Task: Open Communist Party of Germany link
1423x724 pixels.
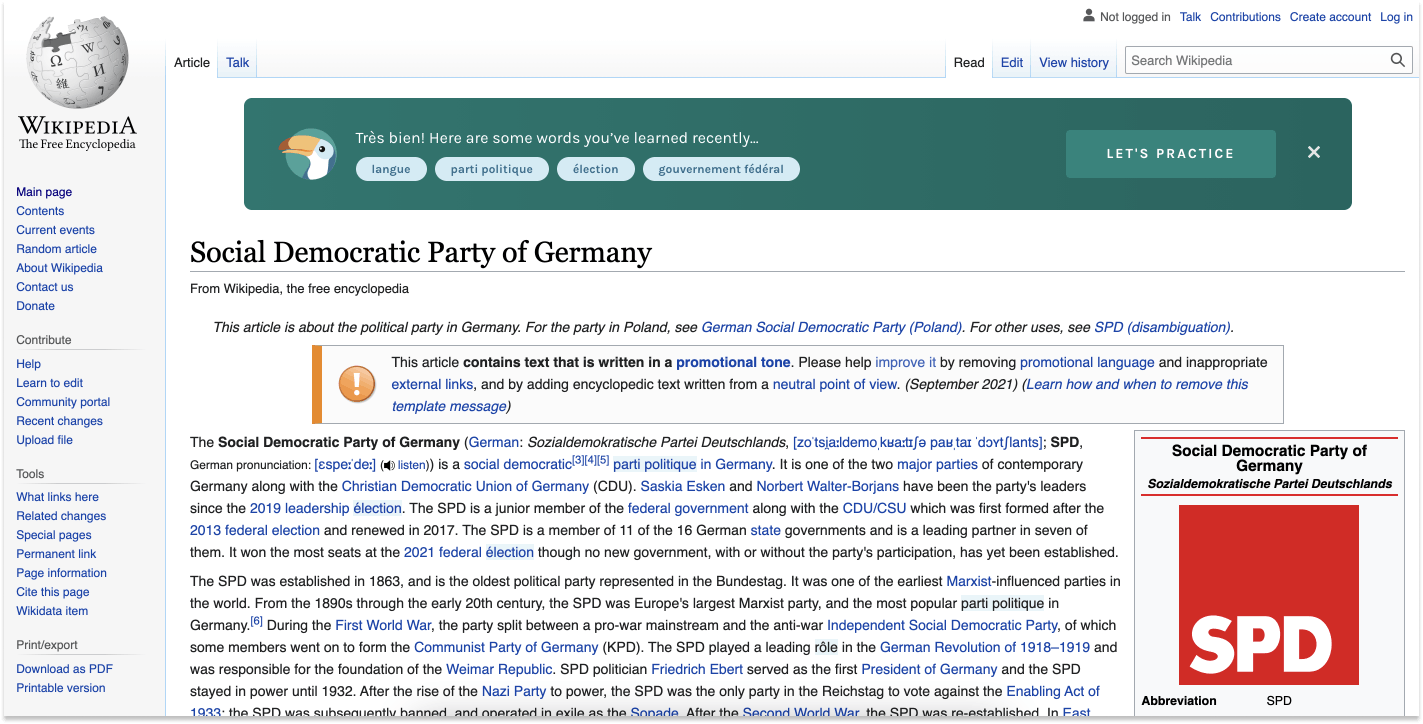Action: click(506, 647)
